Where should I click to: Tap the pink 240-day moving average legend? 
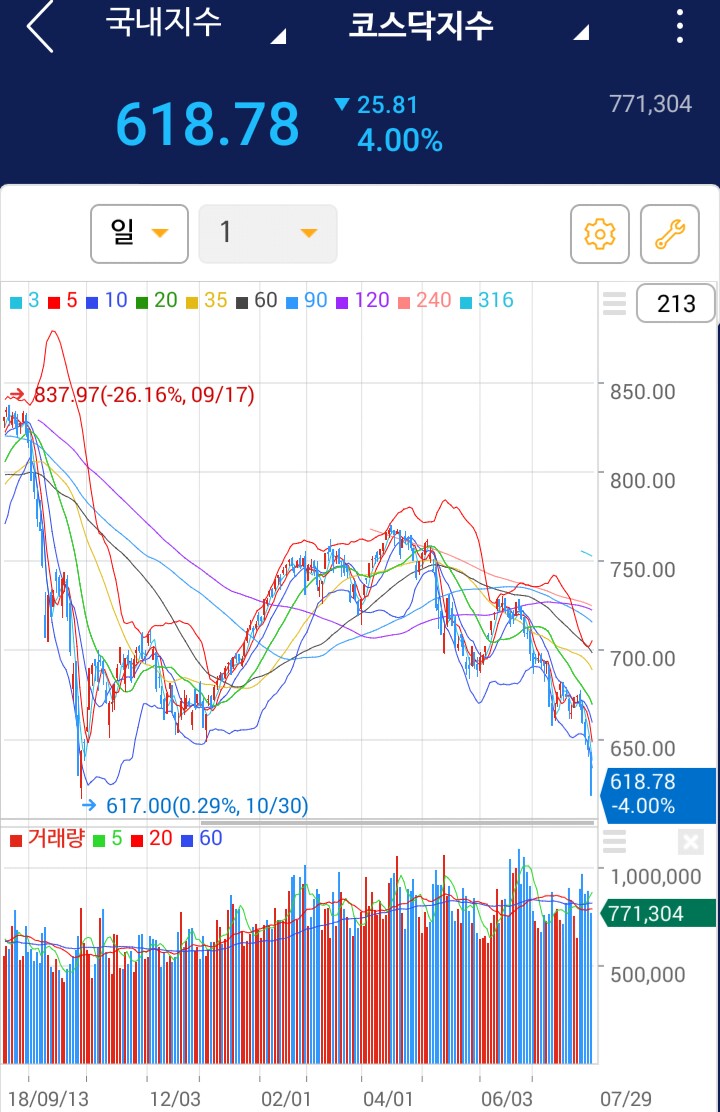click(x=424, y=301)
